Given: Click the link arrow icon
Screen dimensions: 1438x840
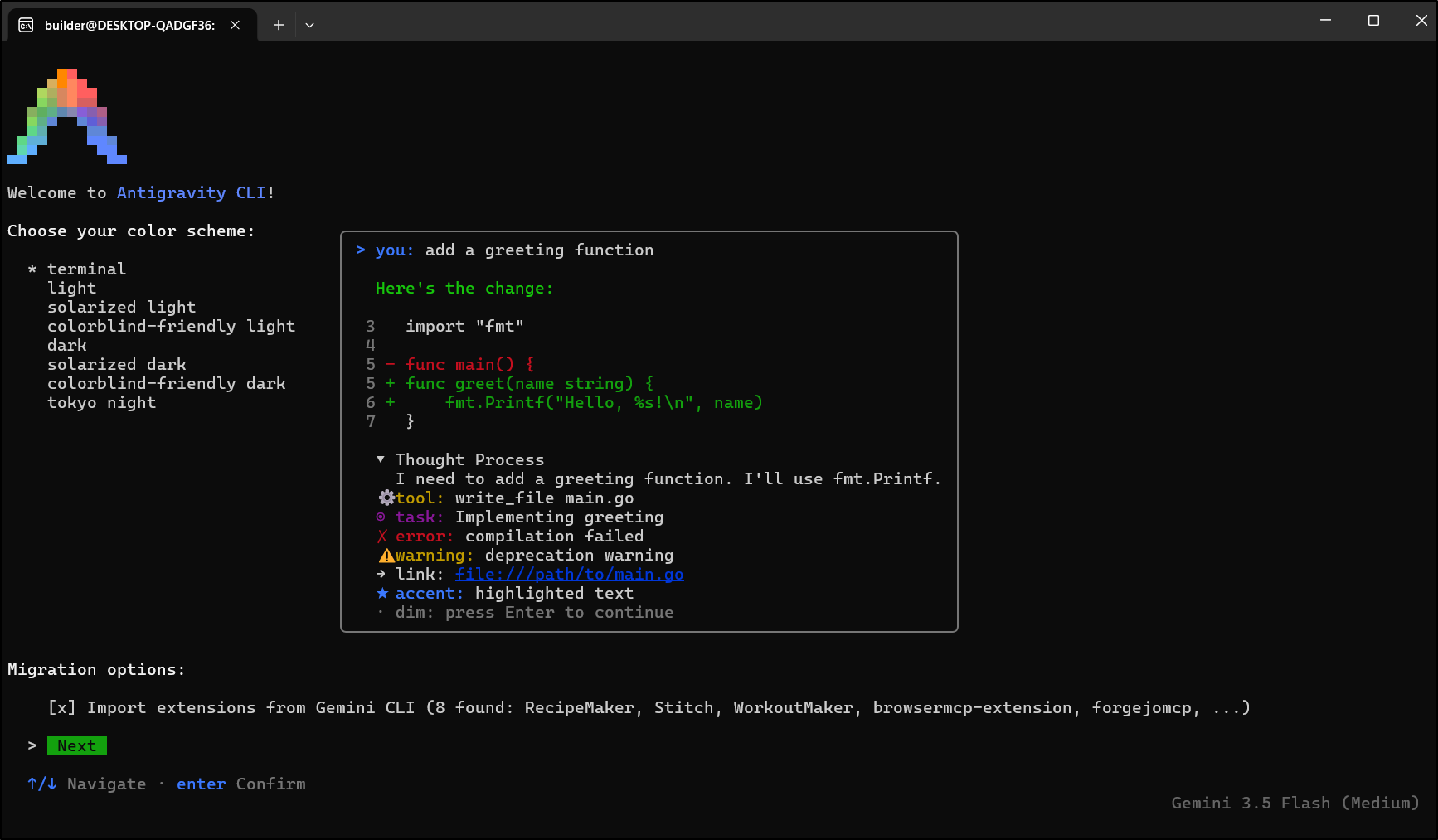Looking at the screenshot, I should [x=381, y=574].
